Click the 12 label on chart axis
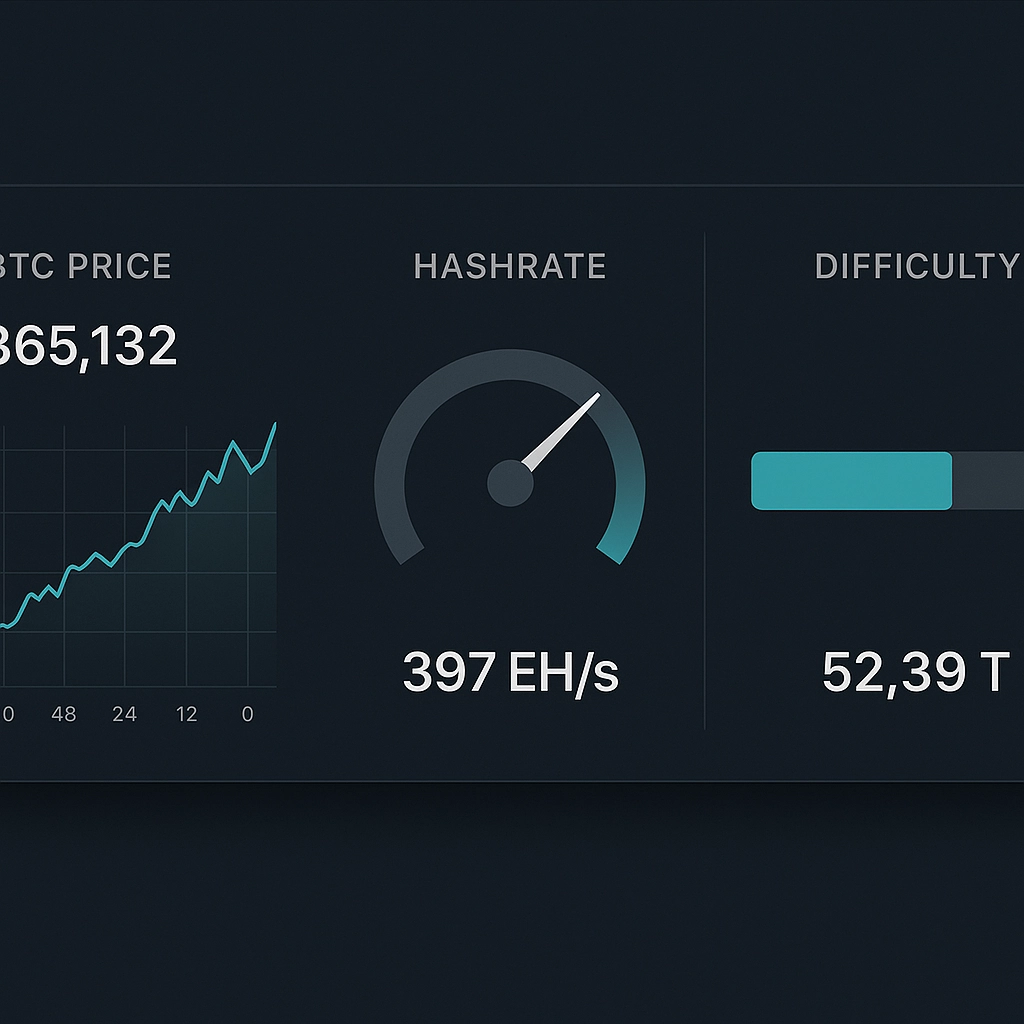 (x=187, y=715)
